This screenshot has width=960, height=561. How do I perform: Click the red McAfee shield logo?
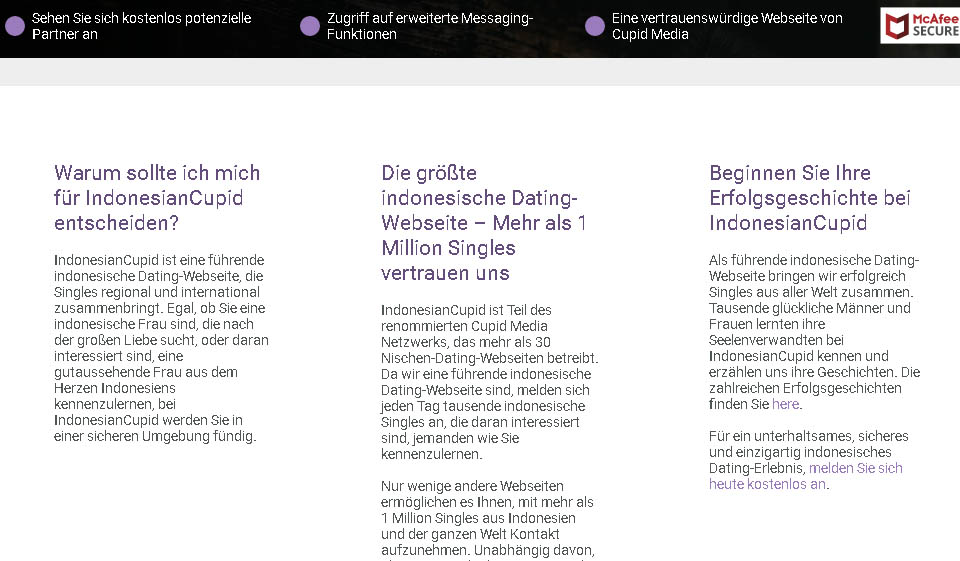click(897, 26)
